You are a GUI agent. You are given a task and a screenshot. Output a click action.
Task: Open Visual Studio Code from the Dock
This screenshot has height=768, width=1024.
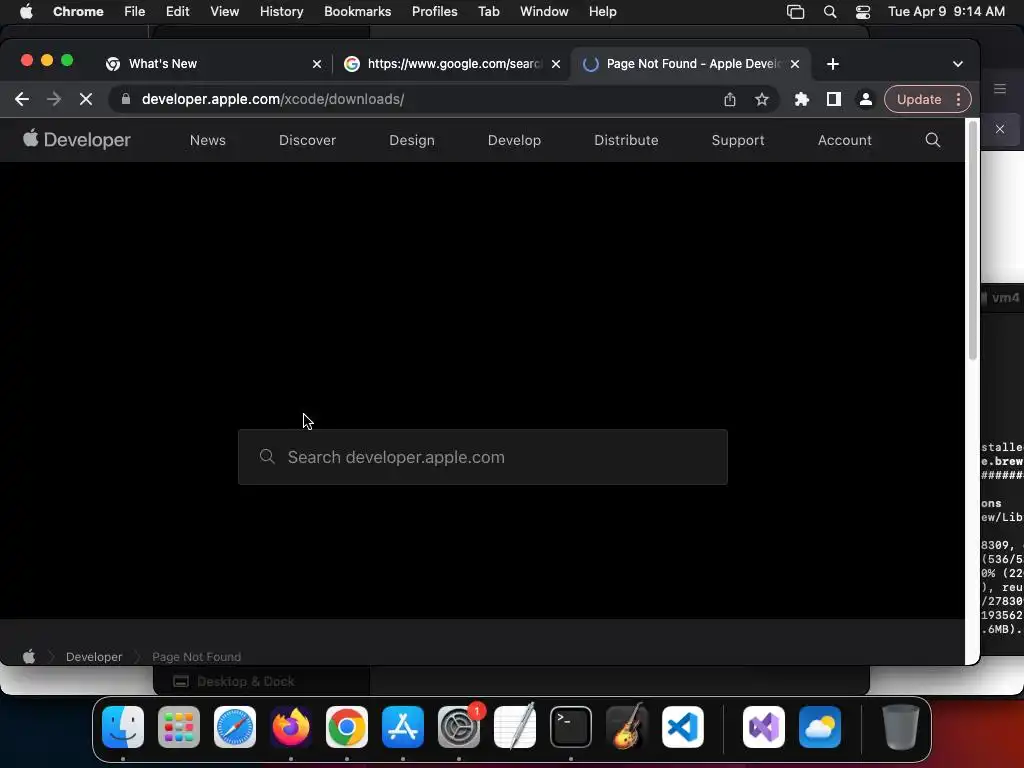(x=682, y=727)
